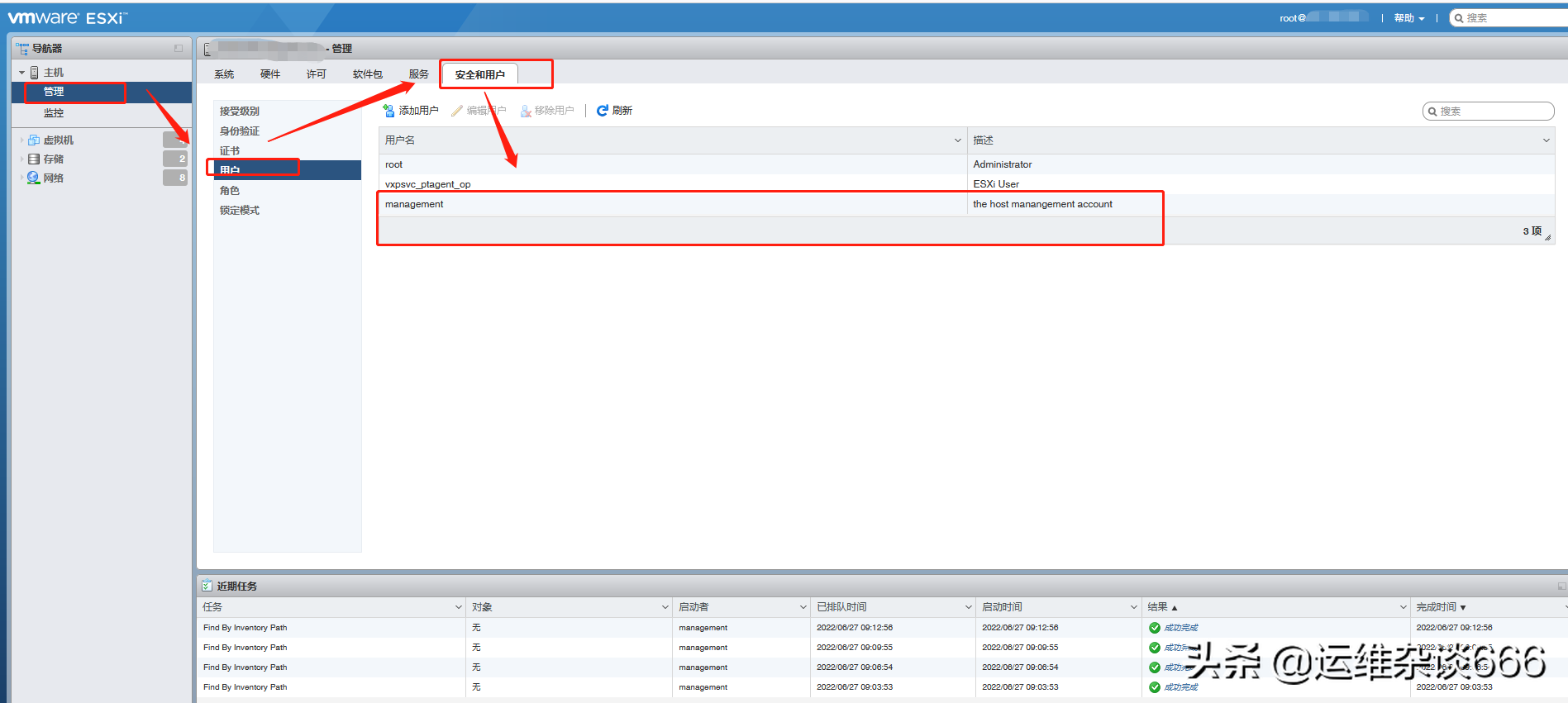Click the success check icon for 09:12:56 task
Screen dimensions: 1568x703
[1155, 628]
